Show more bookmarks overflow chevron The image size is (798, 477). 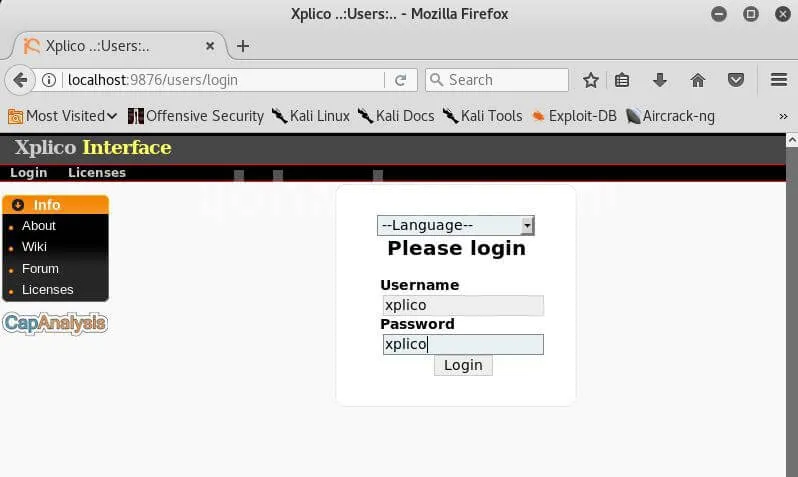(x=783, y=117)
